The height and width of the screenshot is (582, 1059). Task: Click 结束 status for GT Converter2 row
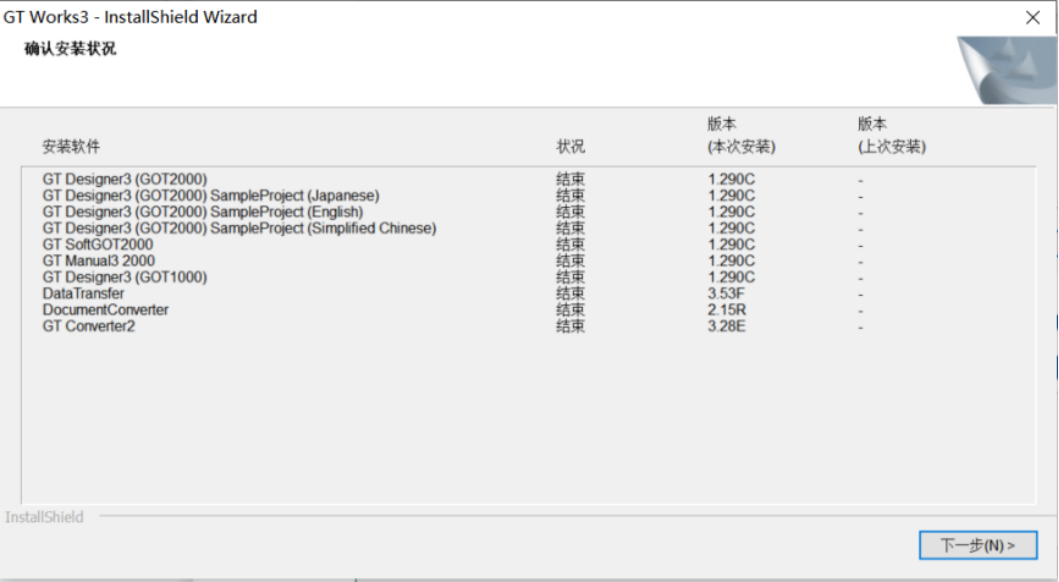coord(571,326)
